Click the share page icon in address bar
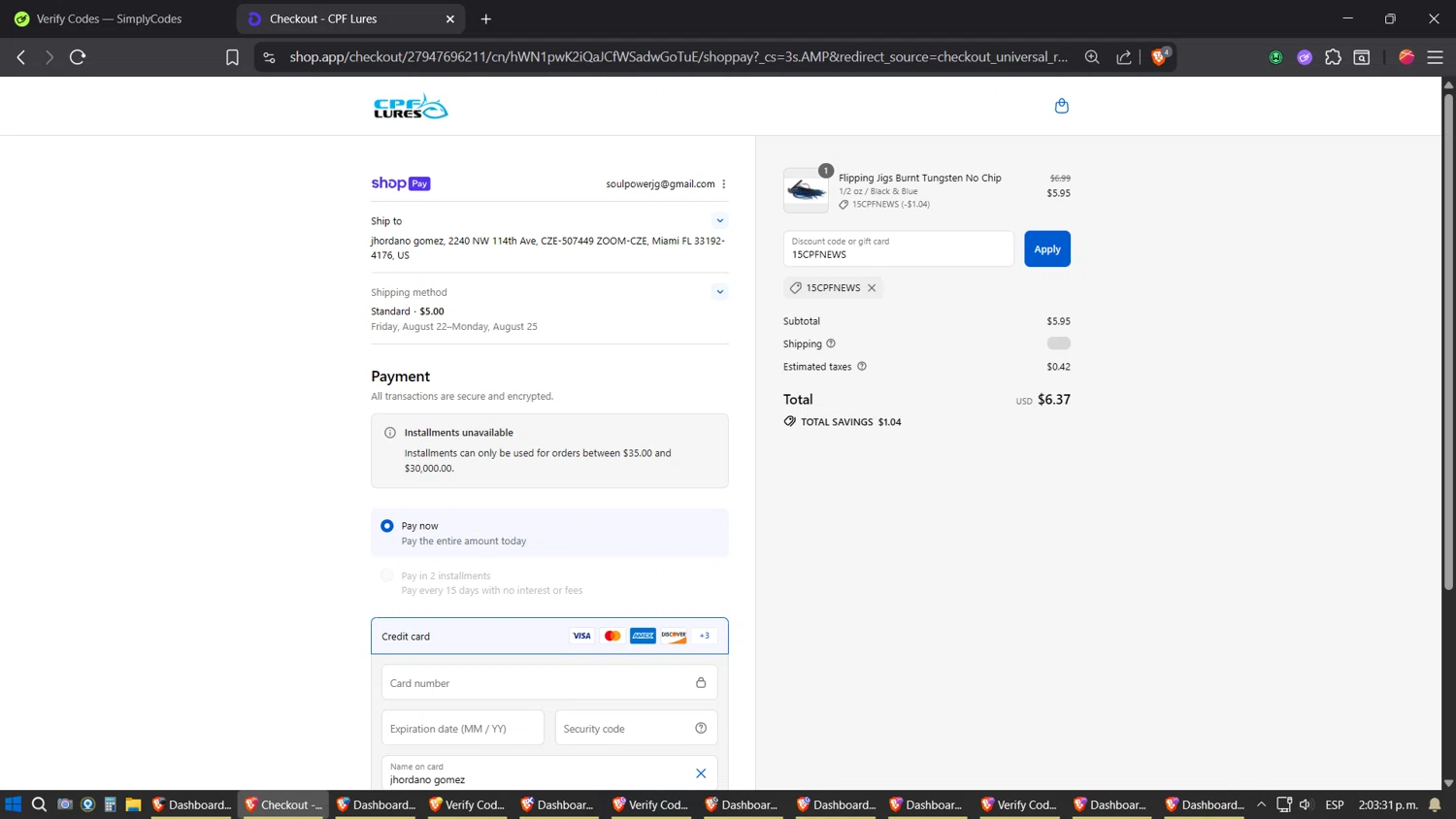Image resolution: width=1456 pixels, height=819 pixels. (1124, 57)
